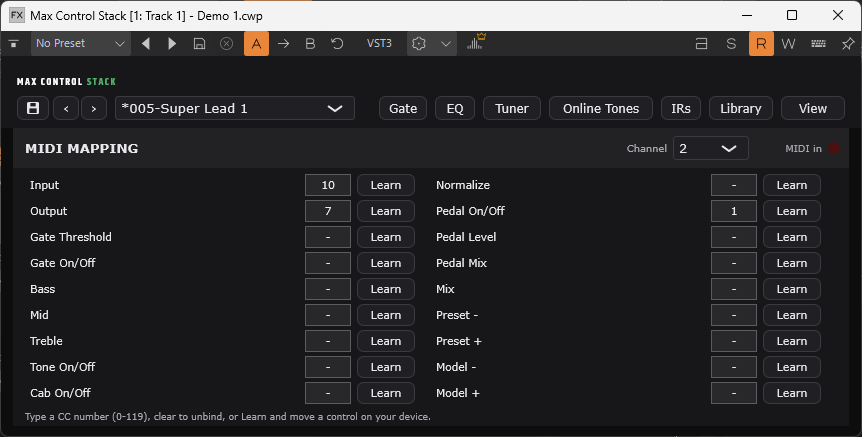Toggle the A compare slot
Screen dimensions: 862x437
tap(257, 43)
